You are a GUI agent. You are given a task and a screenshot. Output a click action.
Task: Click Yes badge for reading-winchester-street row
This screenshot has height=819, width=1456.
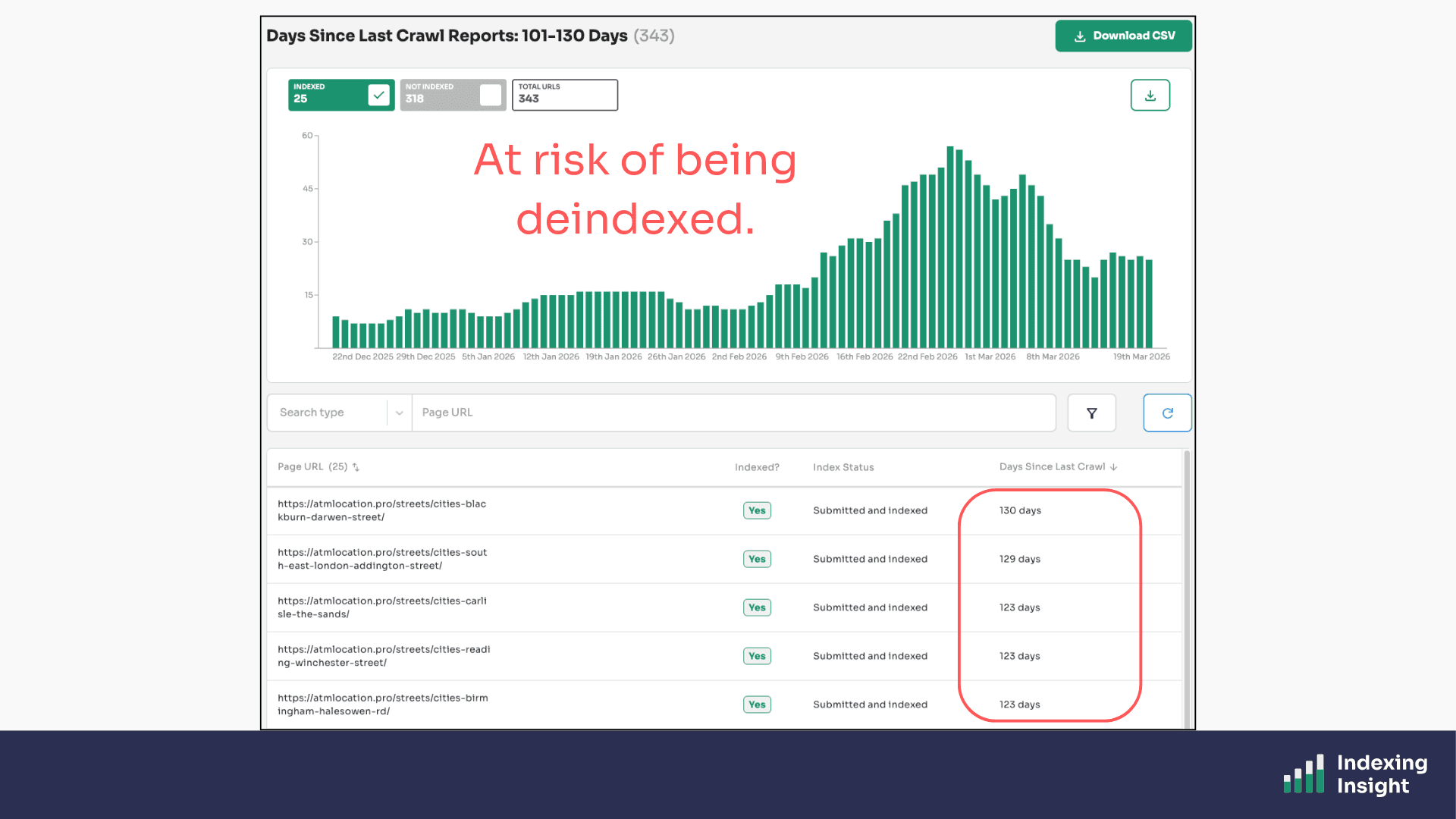[x=756, y=656]
